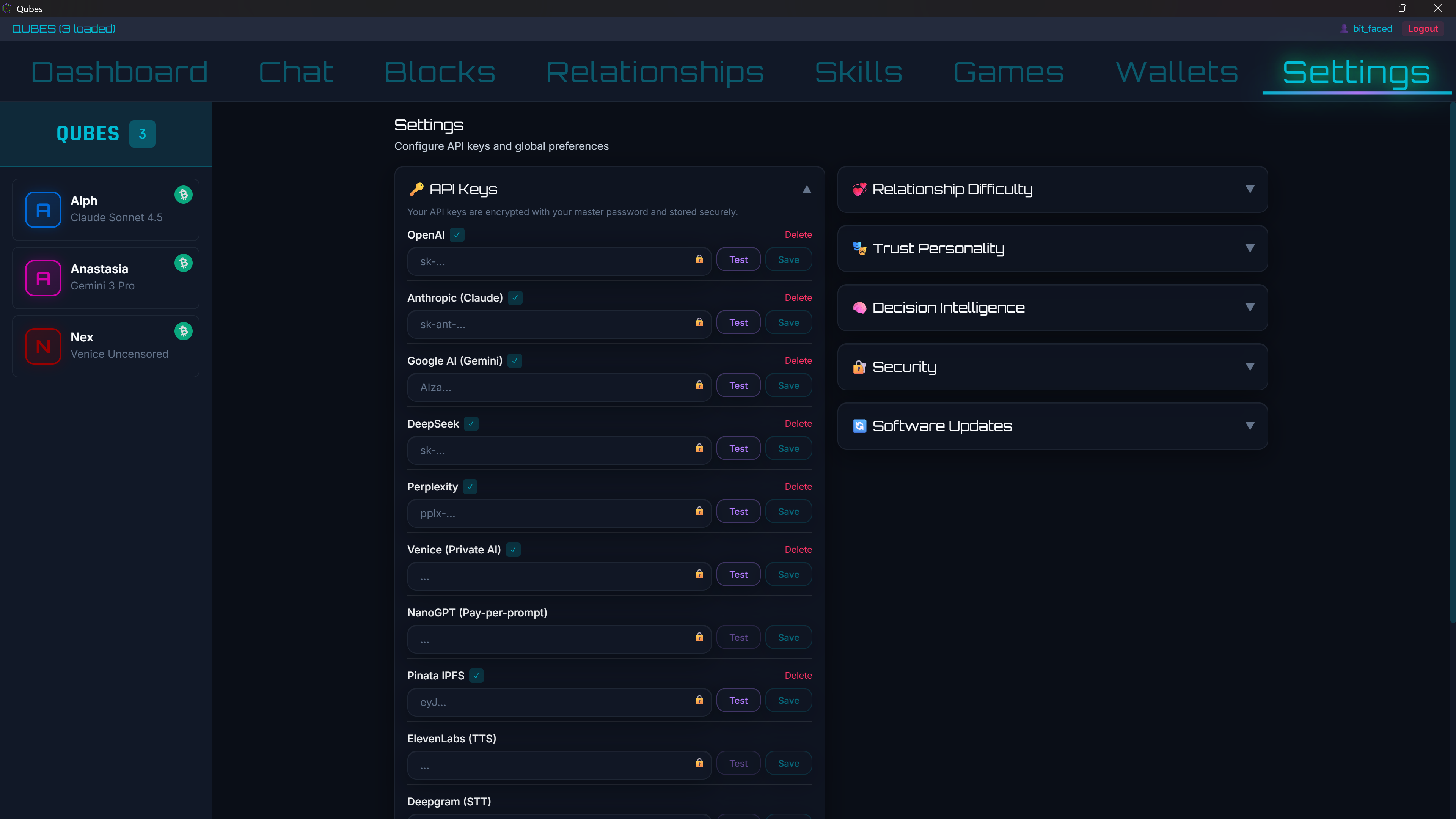
Task: Toggle the checkmark badge next to OpenAI
Action: pyautogui.click(x=456, y=234)
